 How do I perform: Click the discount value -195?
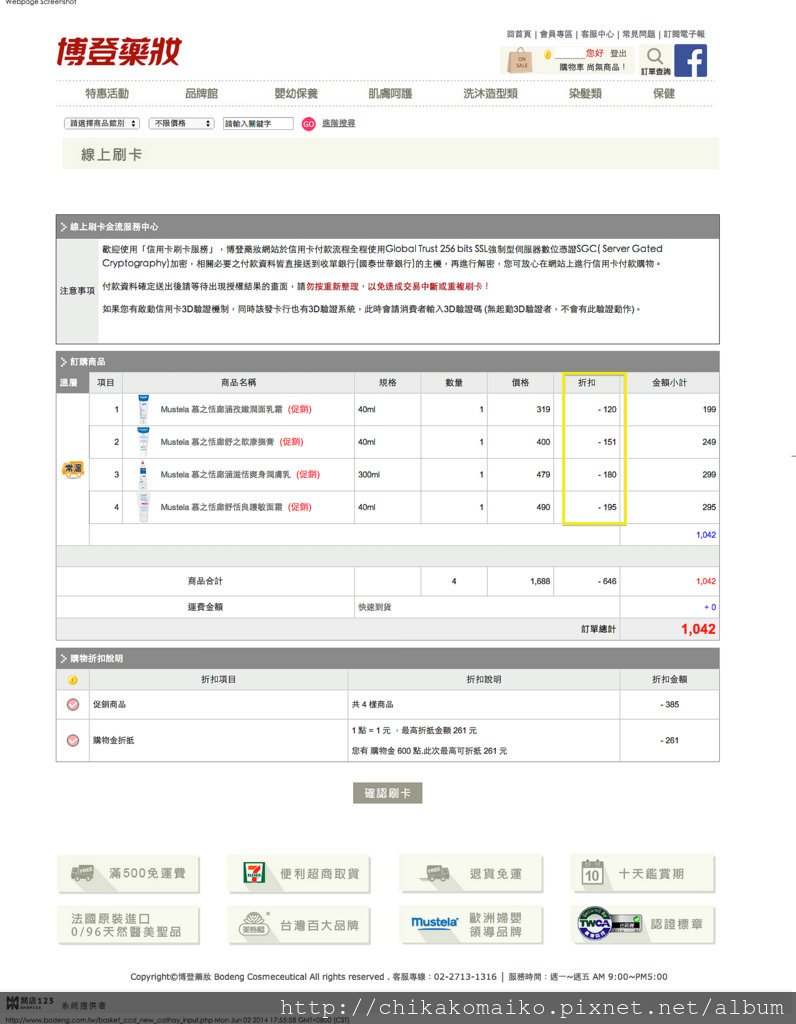pyautogui.click(x=607, y=507)
